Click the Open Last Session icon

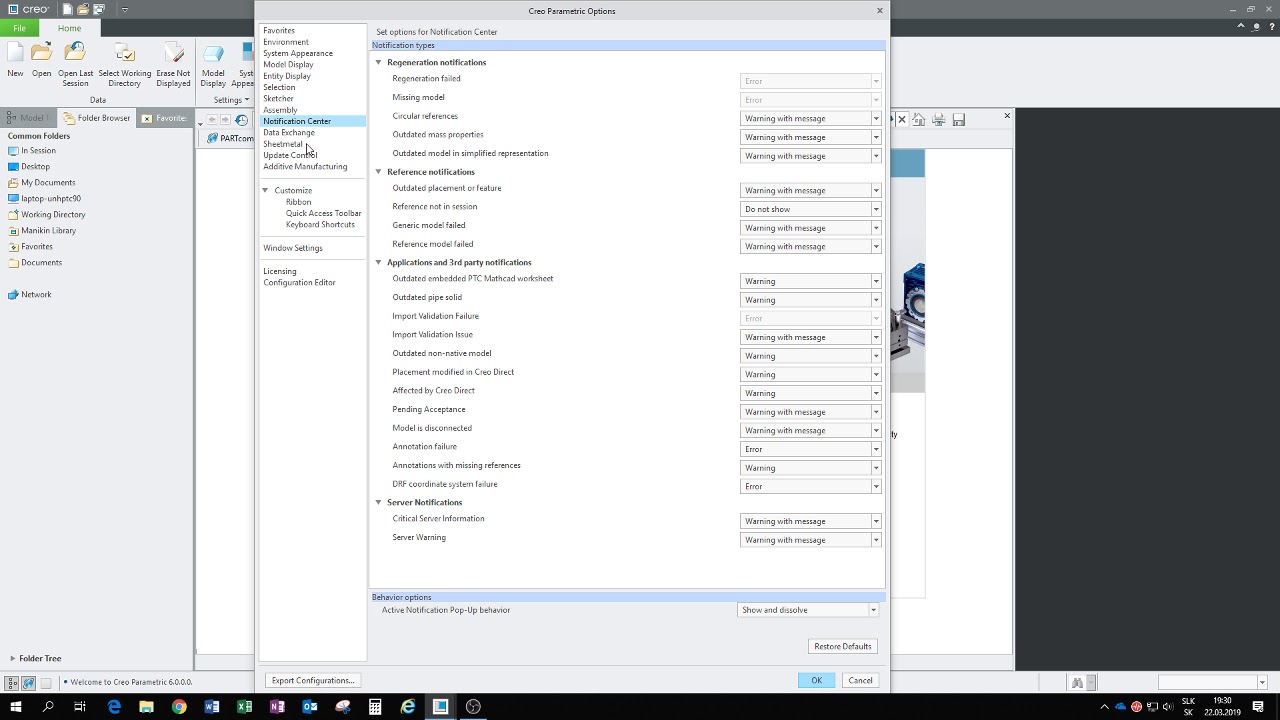coord(76,53)
